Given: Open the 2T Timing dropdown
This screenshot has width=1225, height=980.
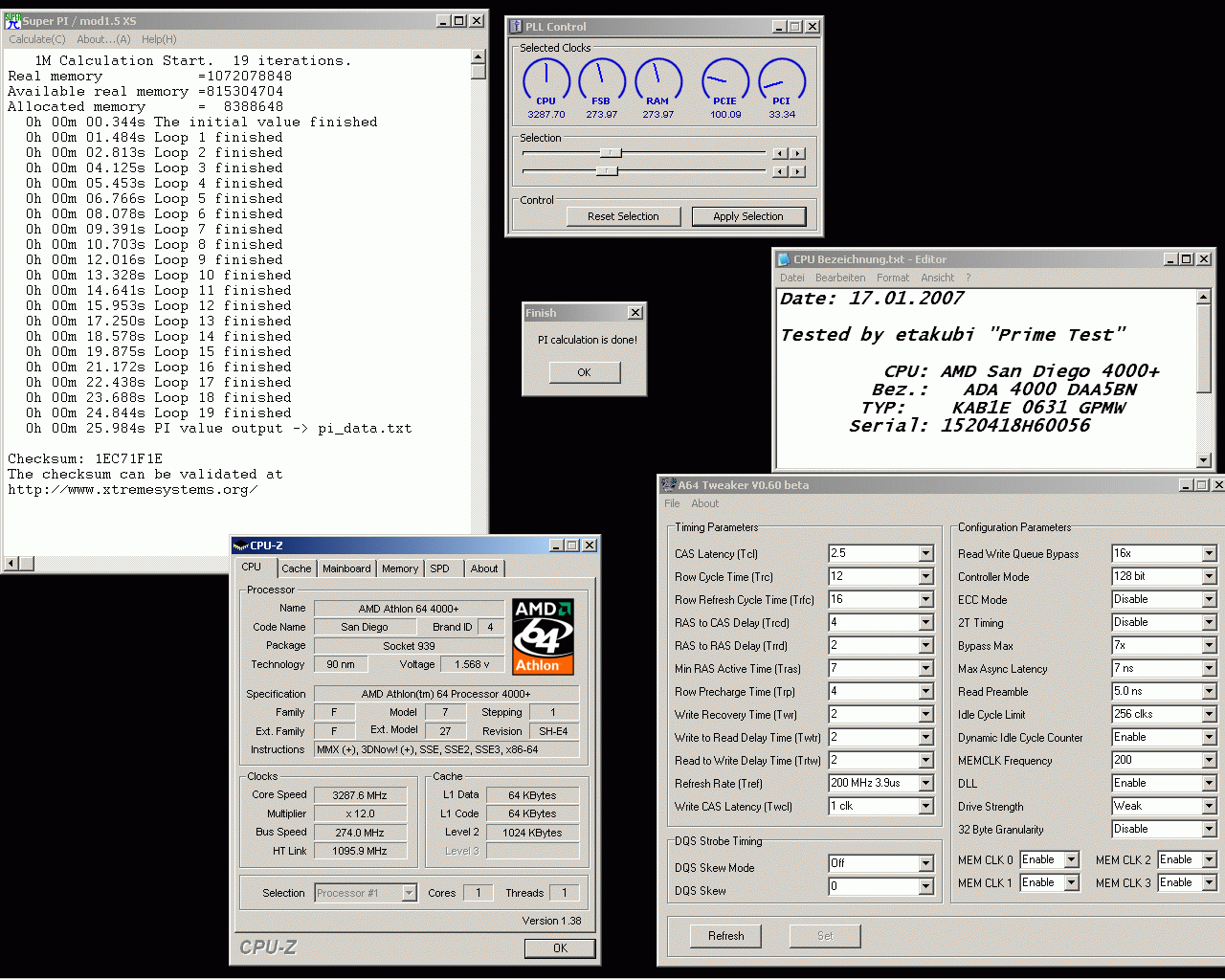Looking at the screenshot, I should (x=1209, y=622).
